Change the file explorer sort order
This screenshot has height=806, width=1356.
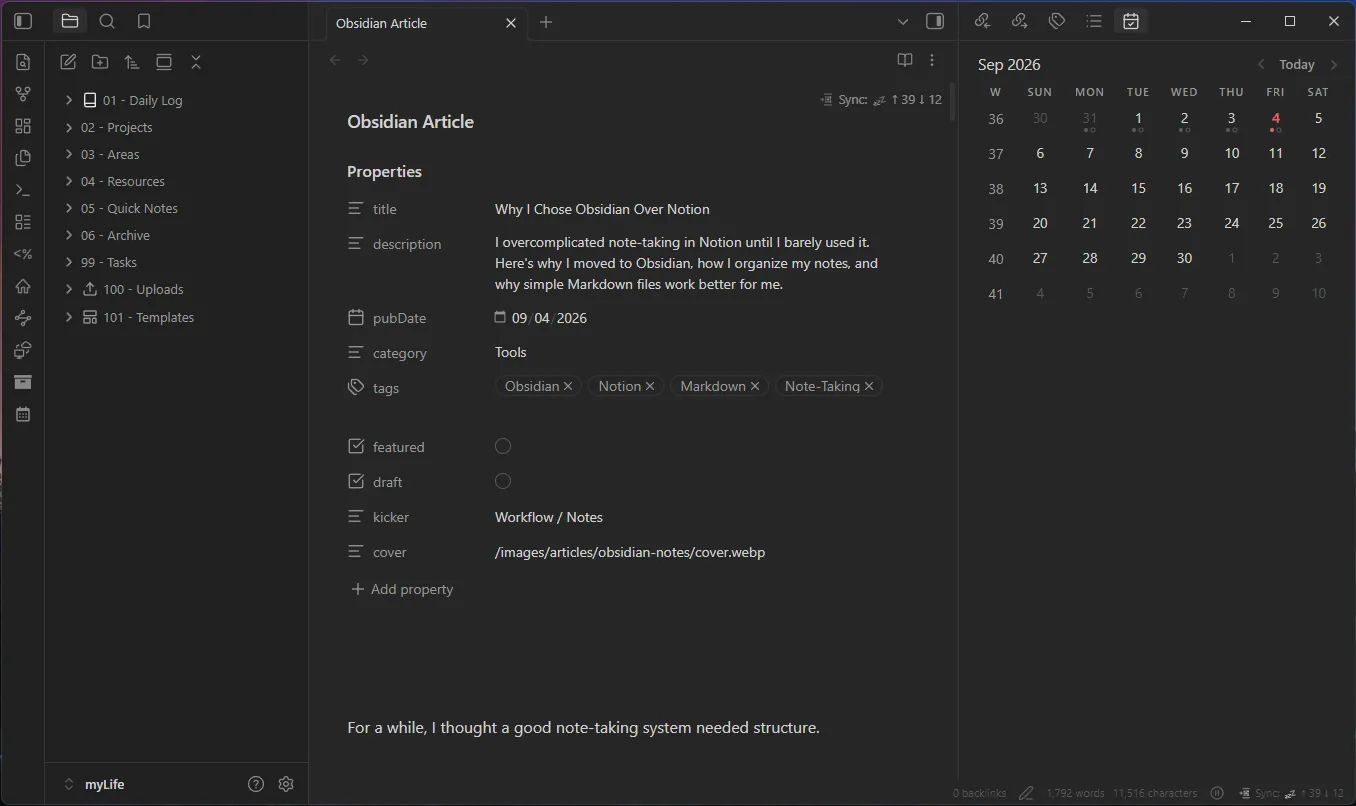pyautogui.click(x=132, y=62)
